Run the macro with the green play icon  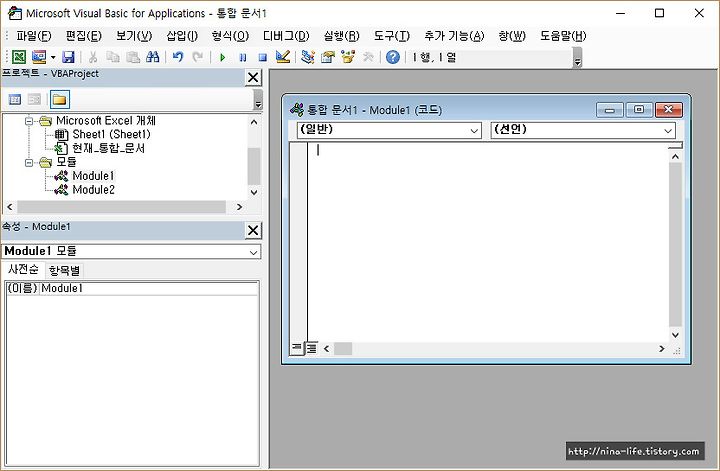click(x=223, y=57)
